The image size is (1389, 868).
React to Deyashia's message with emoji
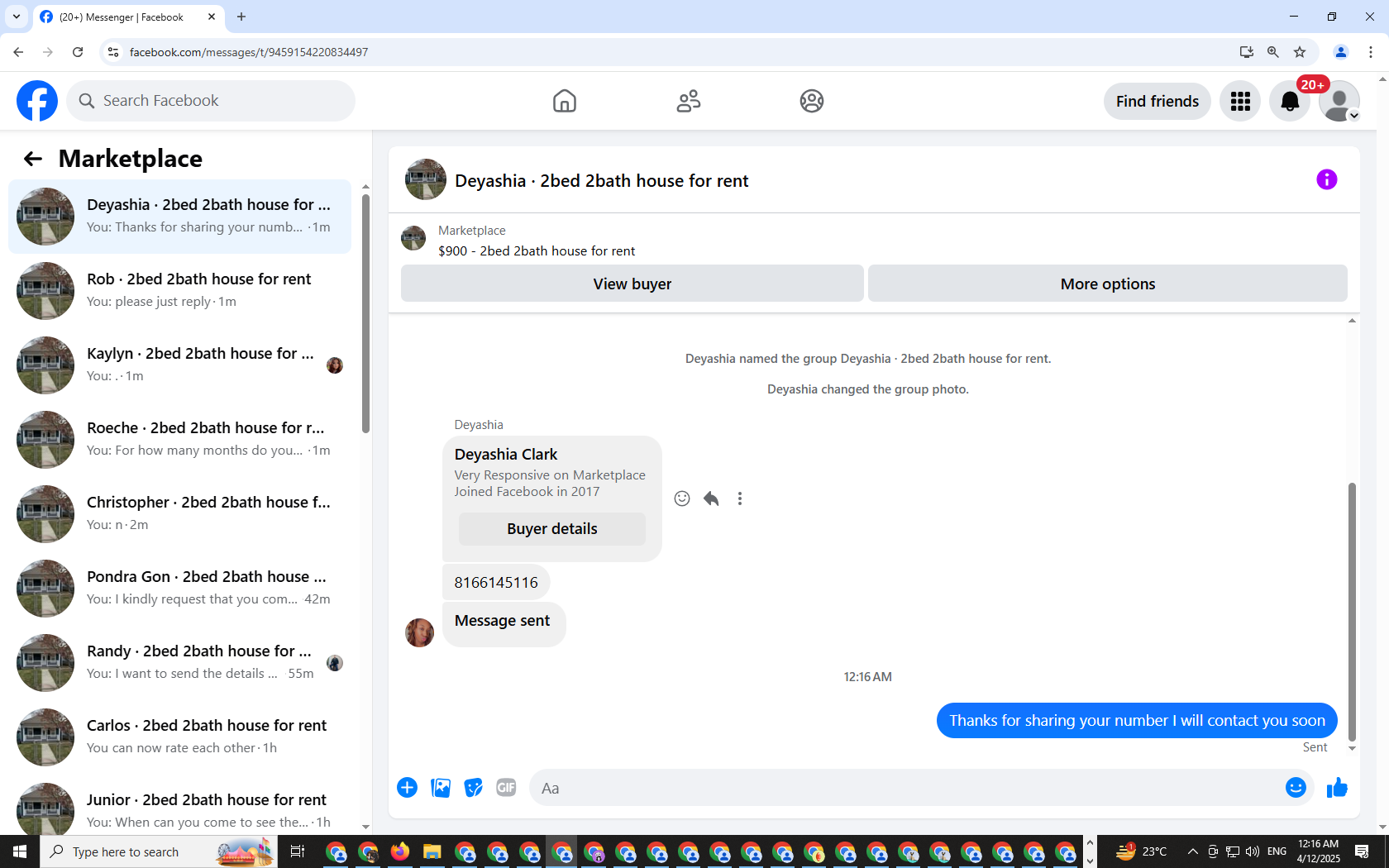point(682,498)
